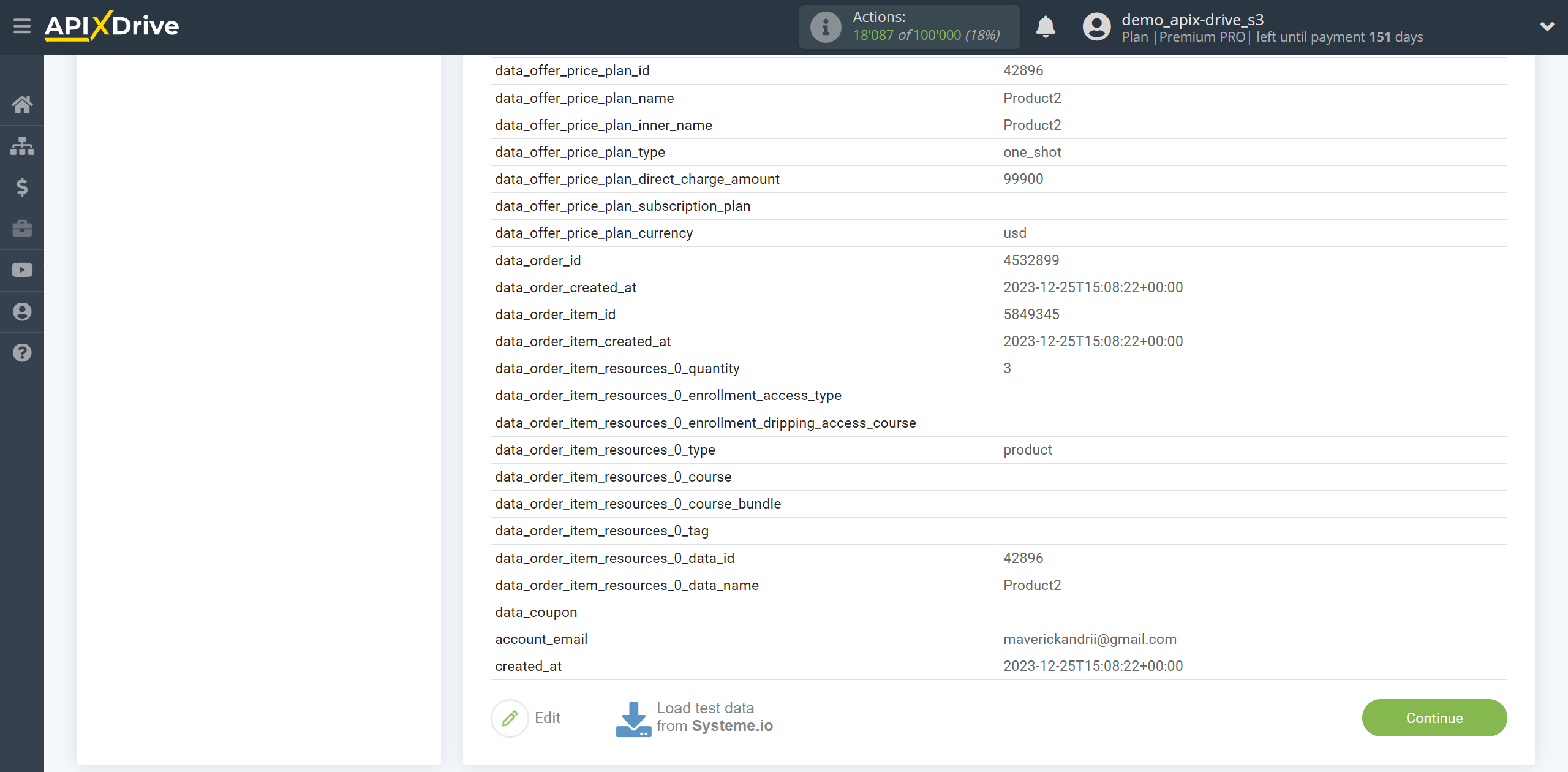Image resolution: width=1568 pixels, height=772 pixels.
Task: Select the resources_0_data_id value 42896
Action: pos(1023,558)
